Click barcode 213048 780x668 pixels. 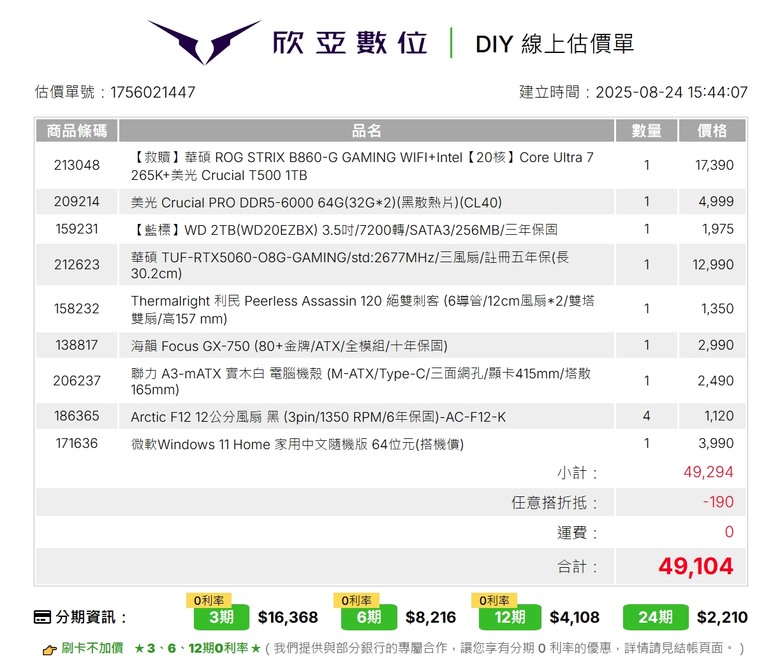point(77,165)
